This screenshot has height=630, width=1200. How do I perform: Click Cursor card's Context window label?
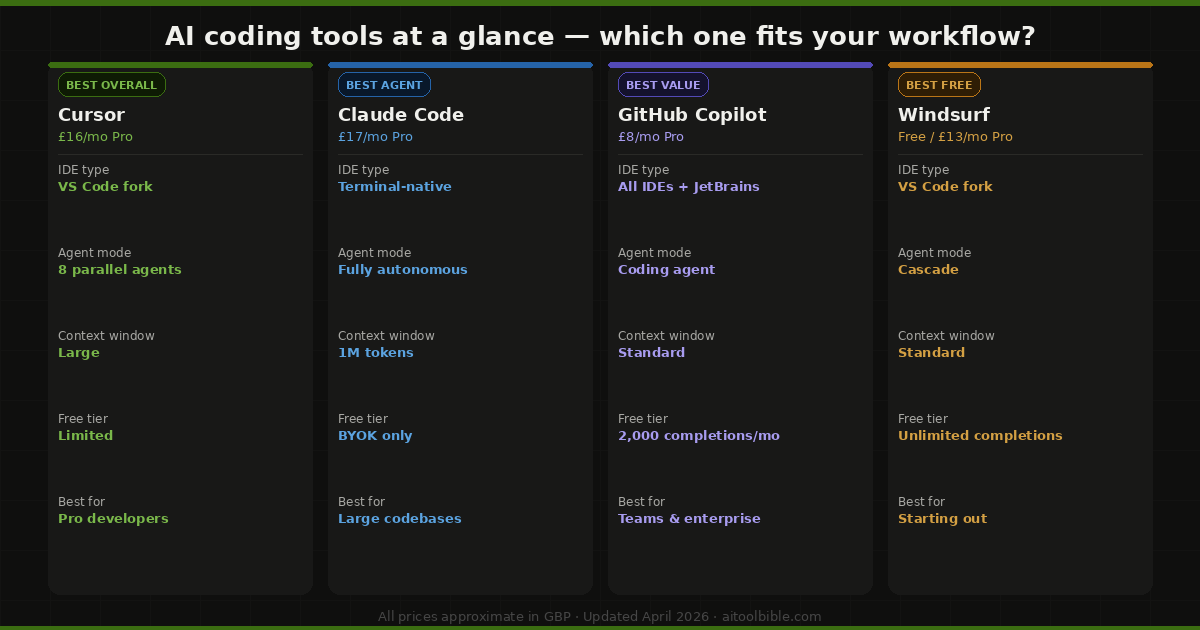tap(106, 336)
